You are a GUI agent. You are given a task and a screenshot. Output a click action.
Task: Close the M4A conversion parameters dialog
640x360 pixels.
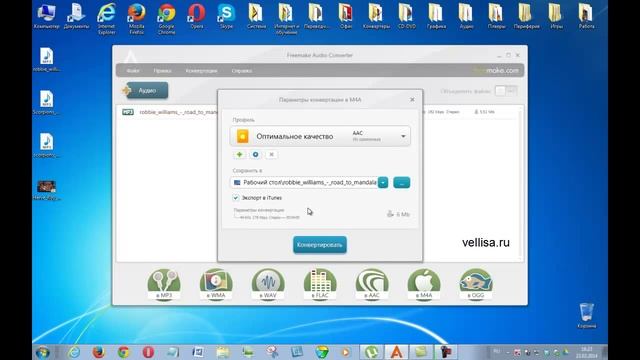click(x=412, y=100)
